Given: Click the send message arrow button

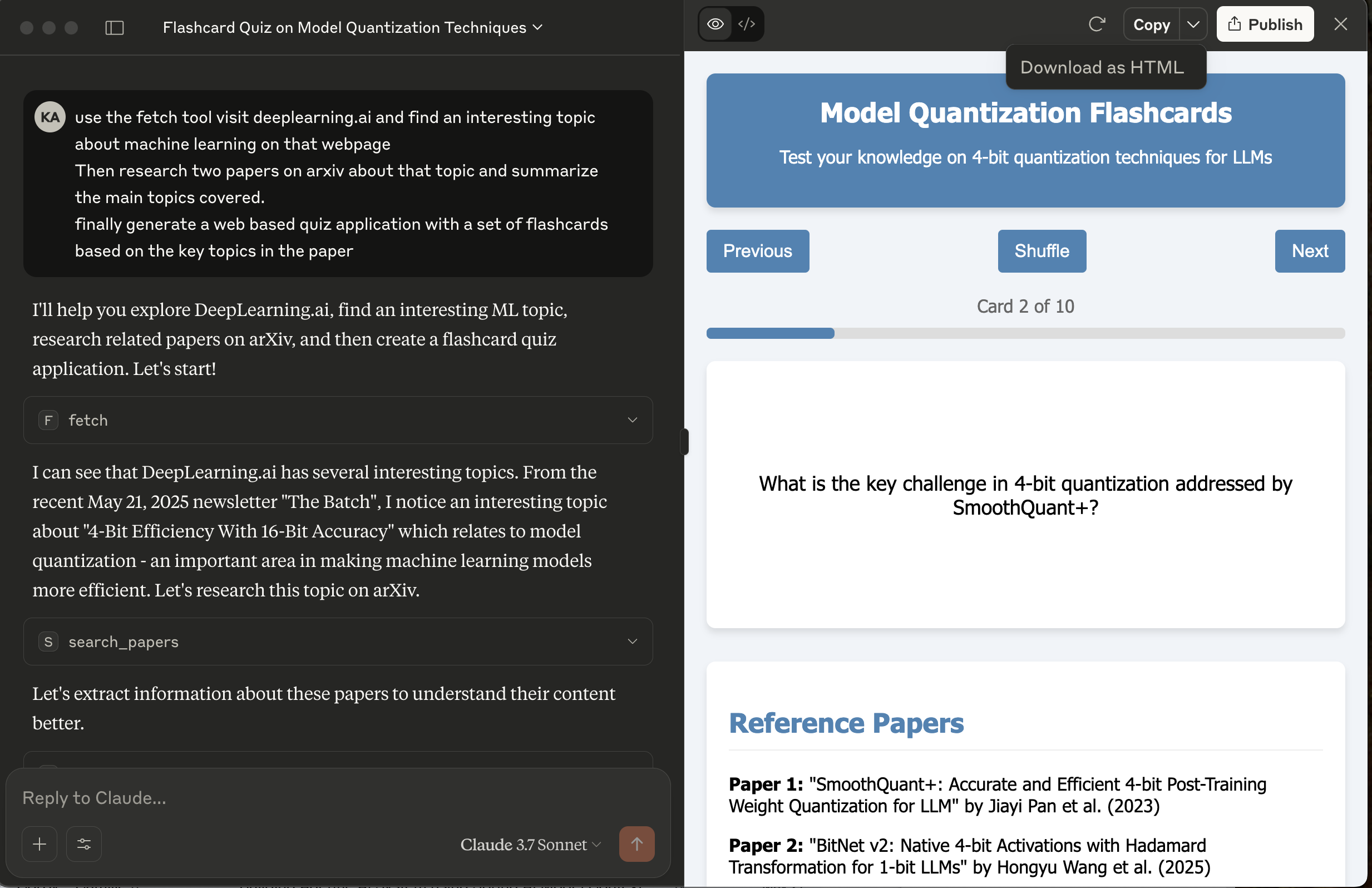Looking at the screenshot, I should pos(636,843).
